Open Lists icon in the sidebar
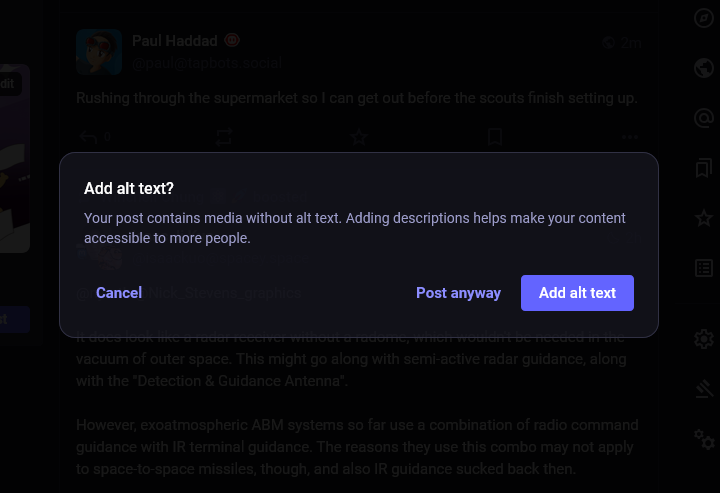This screenshot has width=720, height=493. point(704,267)
